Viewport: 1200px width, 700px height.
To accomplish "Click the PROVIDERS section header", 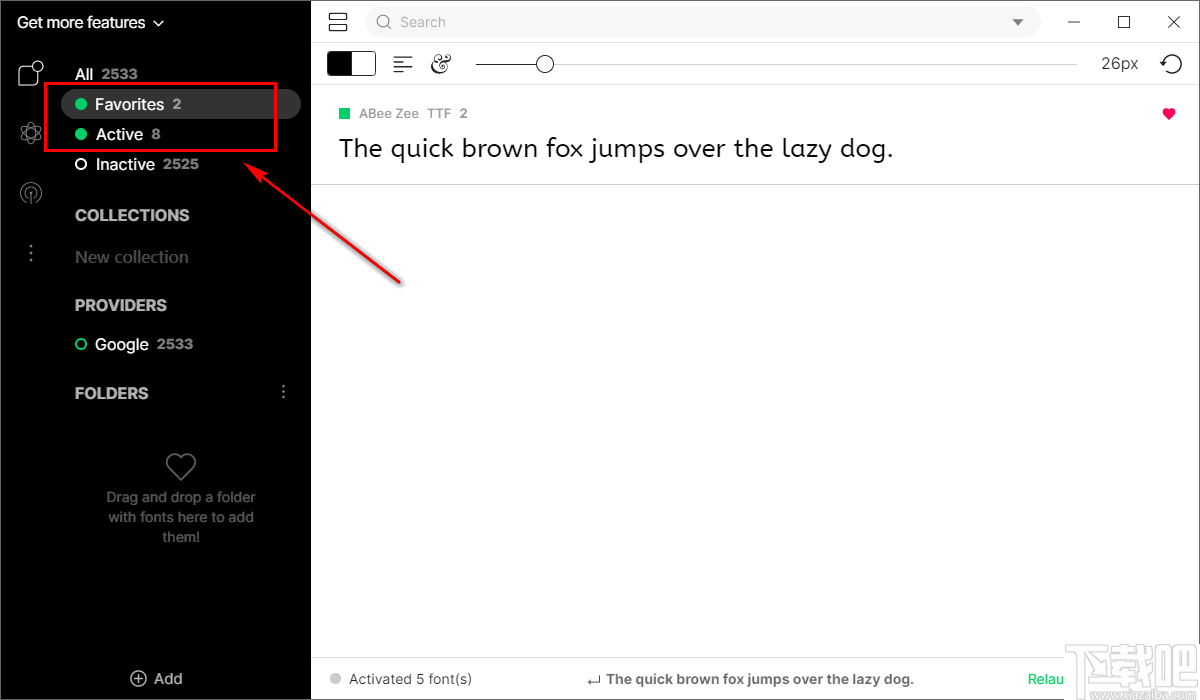I will 121,305.
